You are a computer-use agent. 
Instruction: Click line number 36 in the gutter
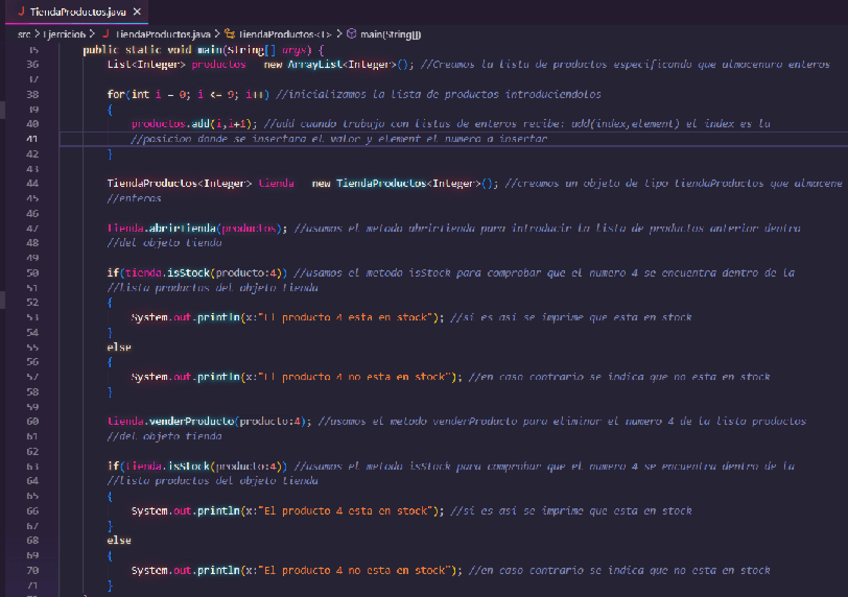point(33,64)
